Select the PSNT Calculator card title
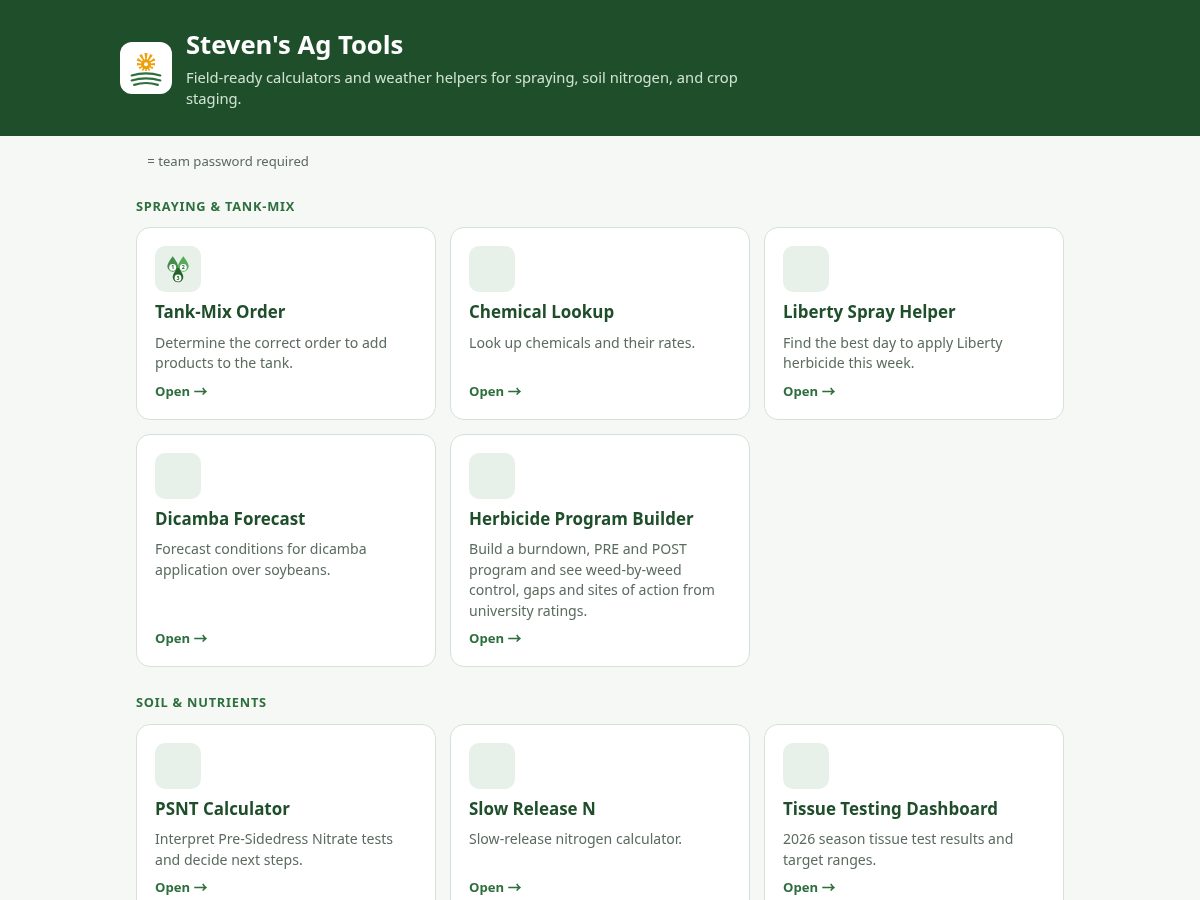Image resolution: width=1200 pixels, height=900 pixels. coord(222,809)
